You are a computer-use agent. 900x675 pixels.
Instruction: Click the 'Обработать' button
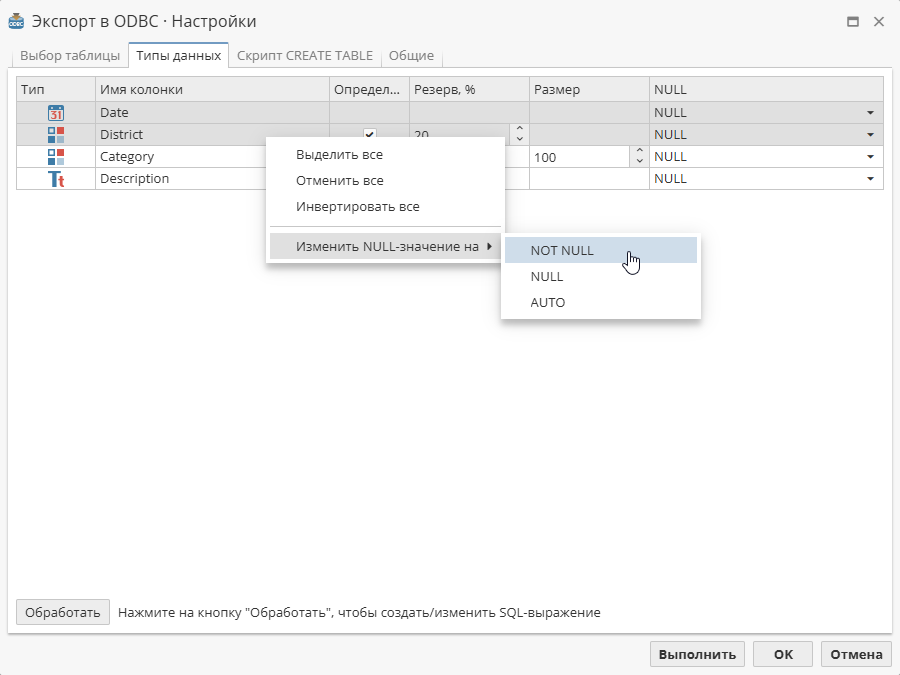(63, 612)
